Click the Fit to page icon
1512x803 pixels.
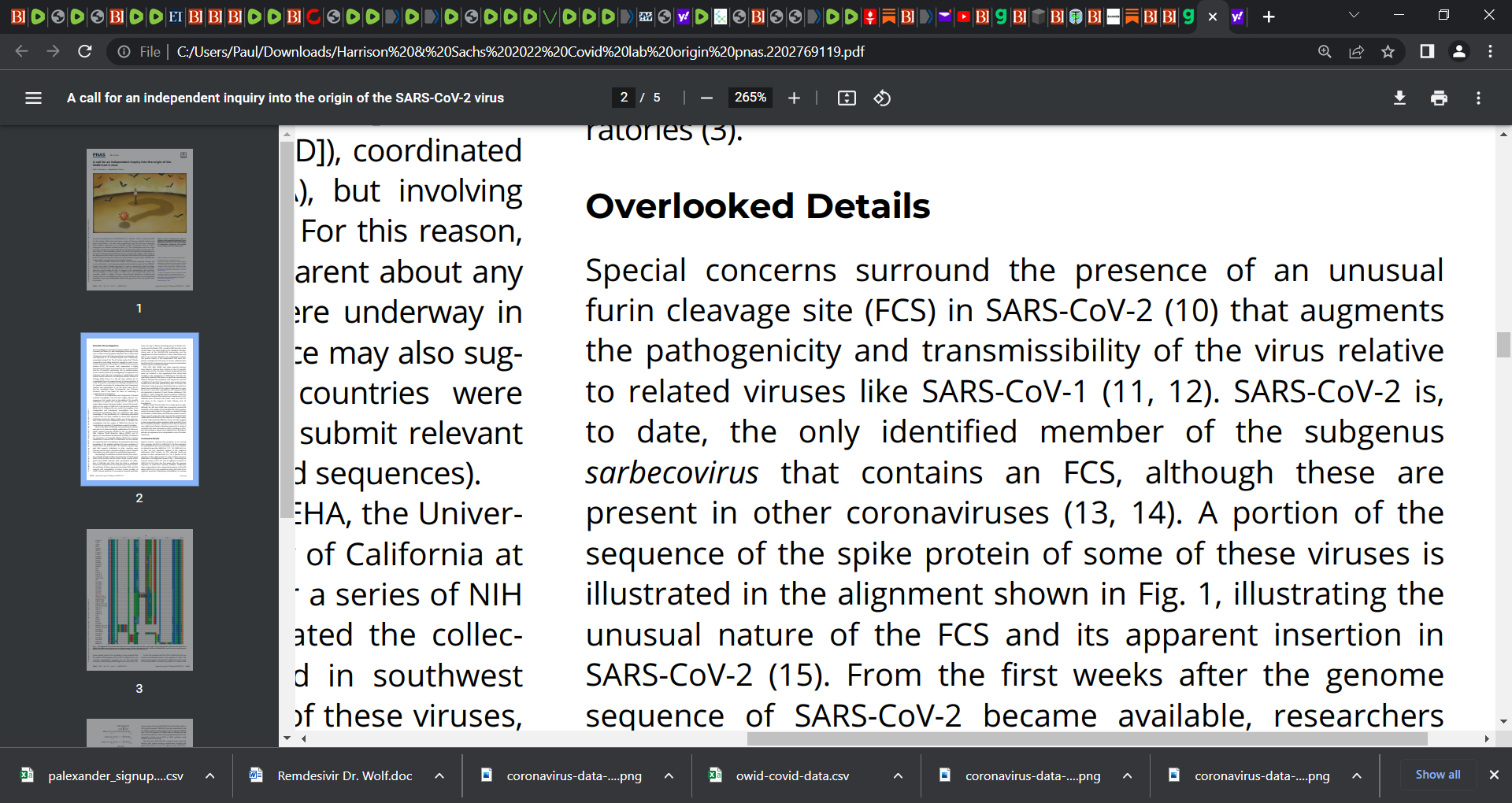coord(847,98)
